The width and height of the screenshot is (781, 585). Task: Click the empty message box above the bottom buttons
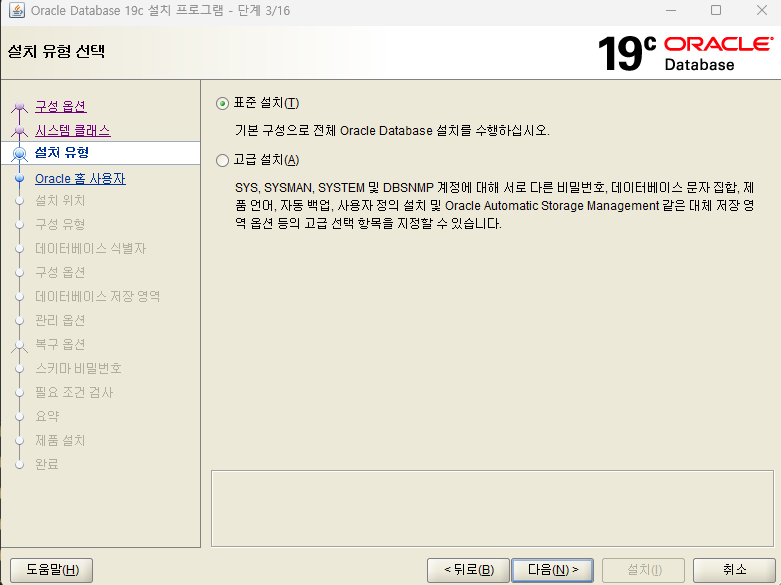pos(492,508)
